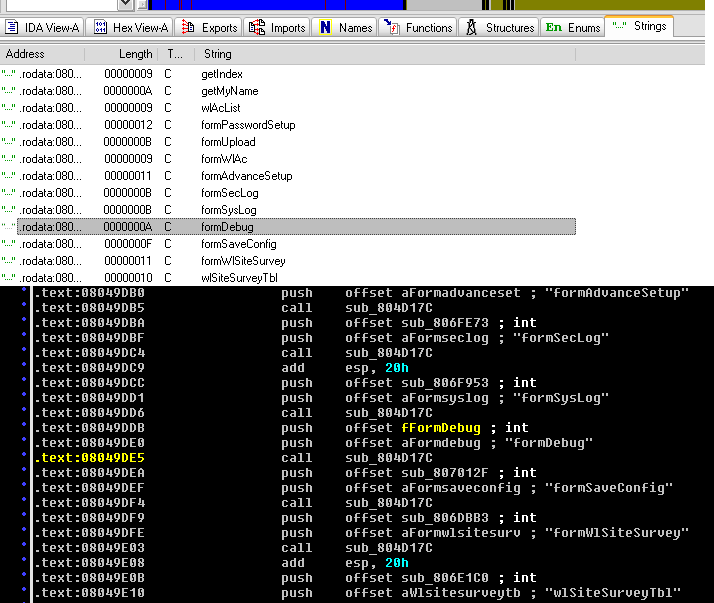Click the sub_806DBB3 operand
Screen dimensions: 714x603
(x=444, y=518)
